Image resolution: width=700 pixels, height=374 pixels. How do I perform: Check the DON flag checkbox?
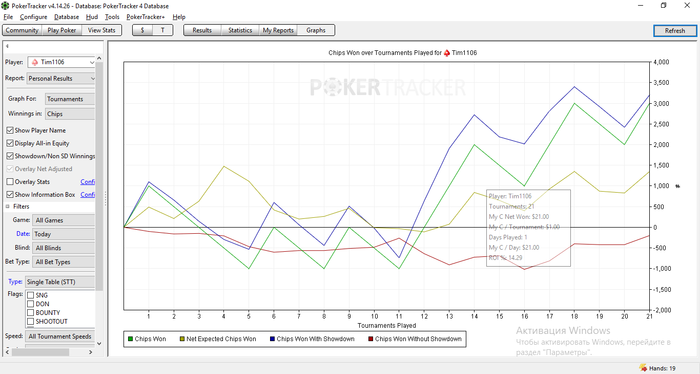point(30,304)
